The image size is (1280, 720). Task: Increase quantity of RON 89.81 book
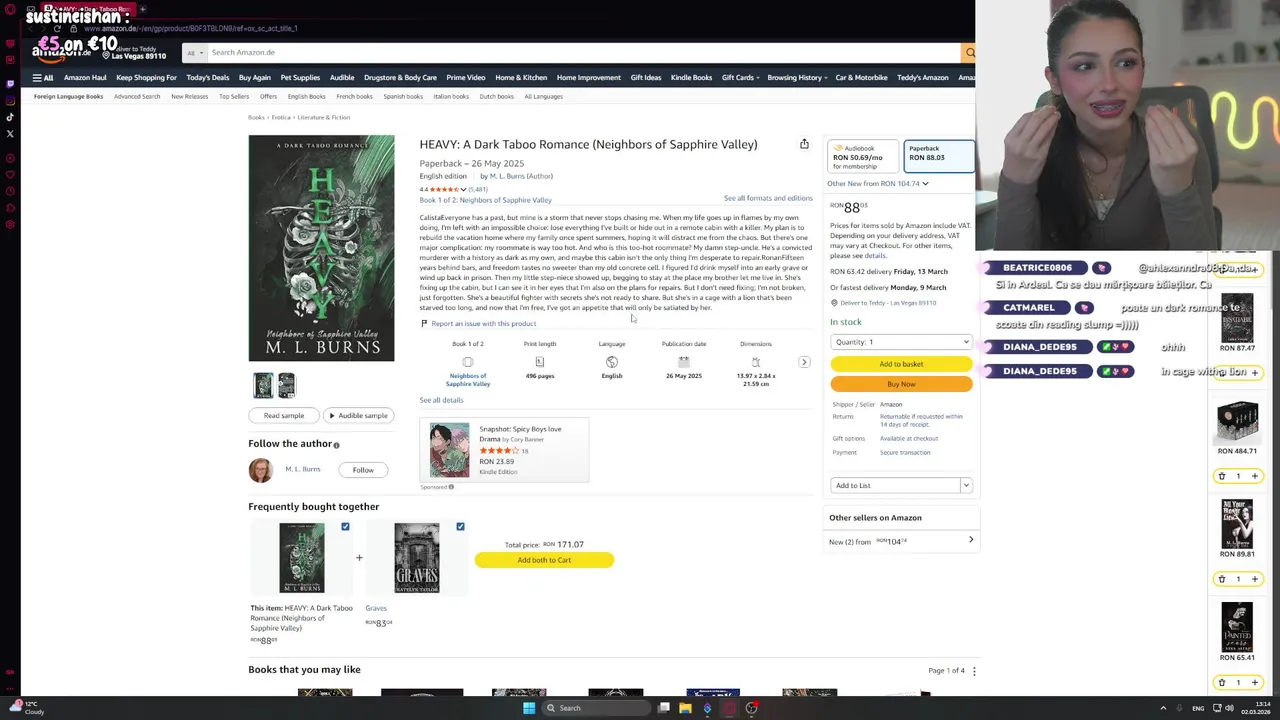[1255, 579]
